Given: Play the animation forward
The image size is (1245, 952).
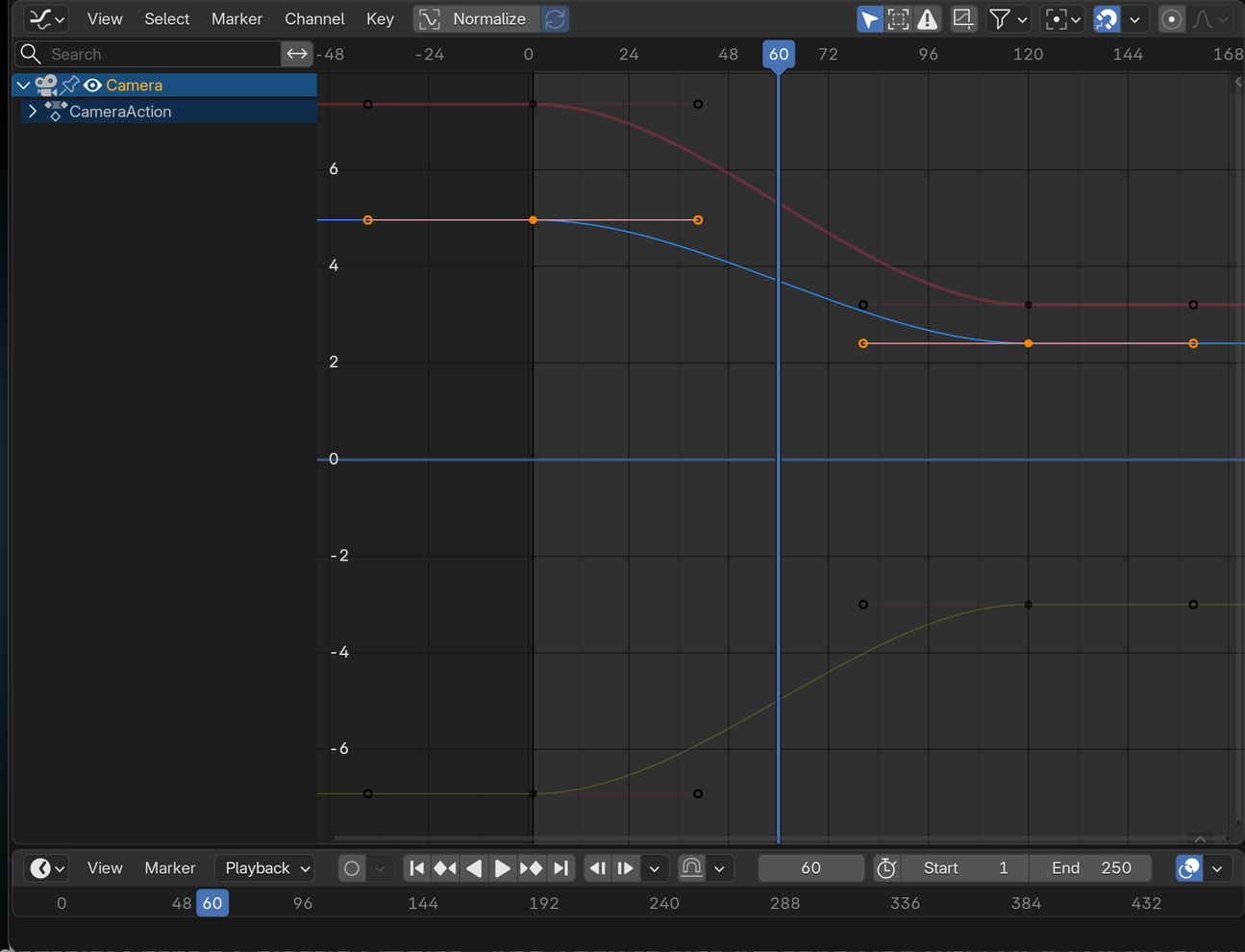Looking at the screenshot, I should tap(502, 868).
